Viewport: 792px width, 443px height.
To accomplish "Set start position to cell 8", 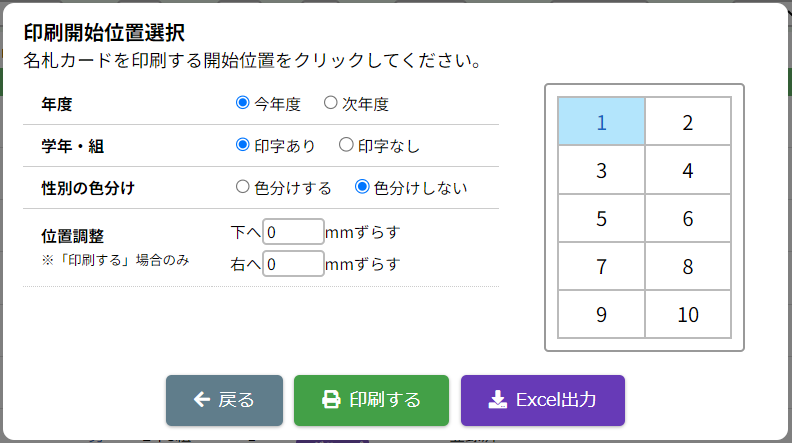I will point(688,267).
